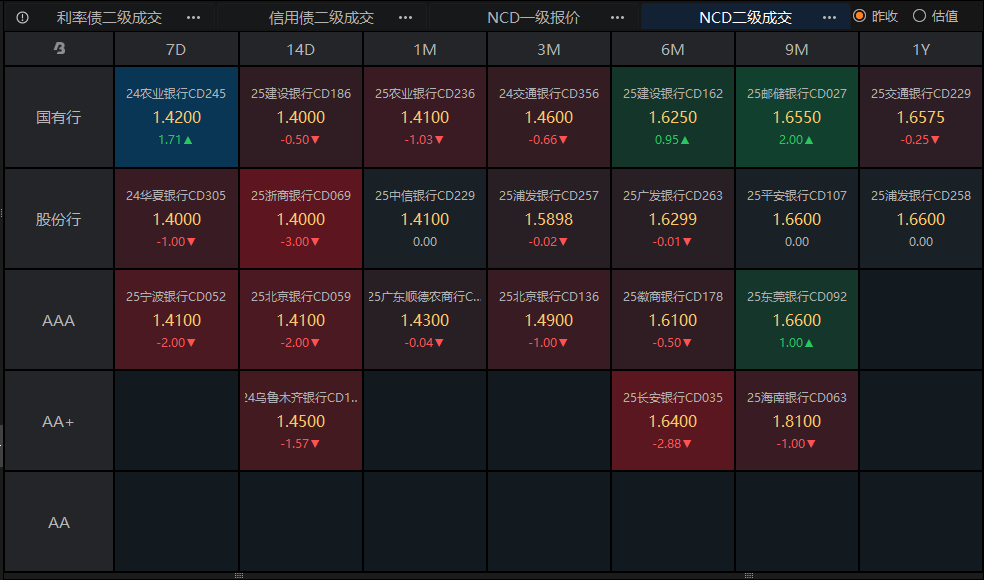Select the AAA row label
The width and height of the screenshot is (984, 580).
[59, 320]
